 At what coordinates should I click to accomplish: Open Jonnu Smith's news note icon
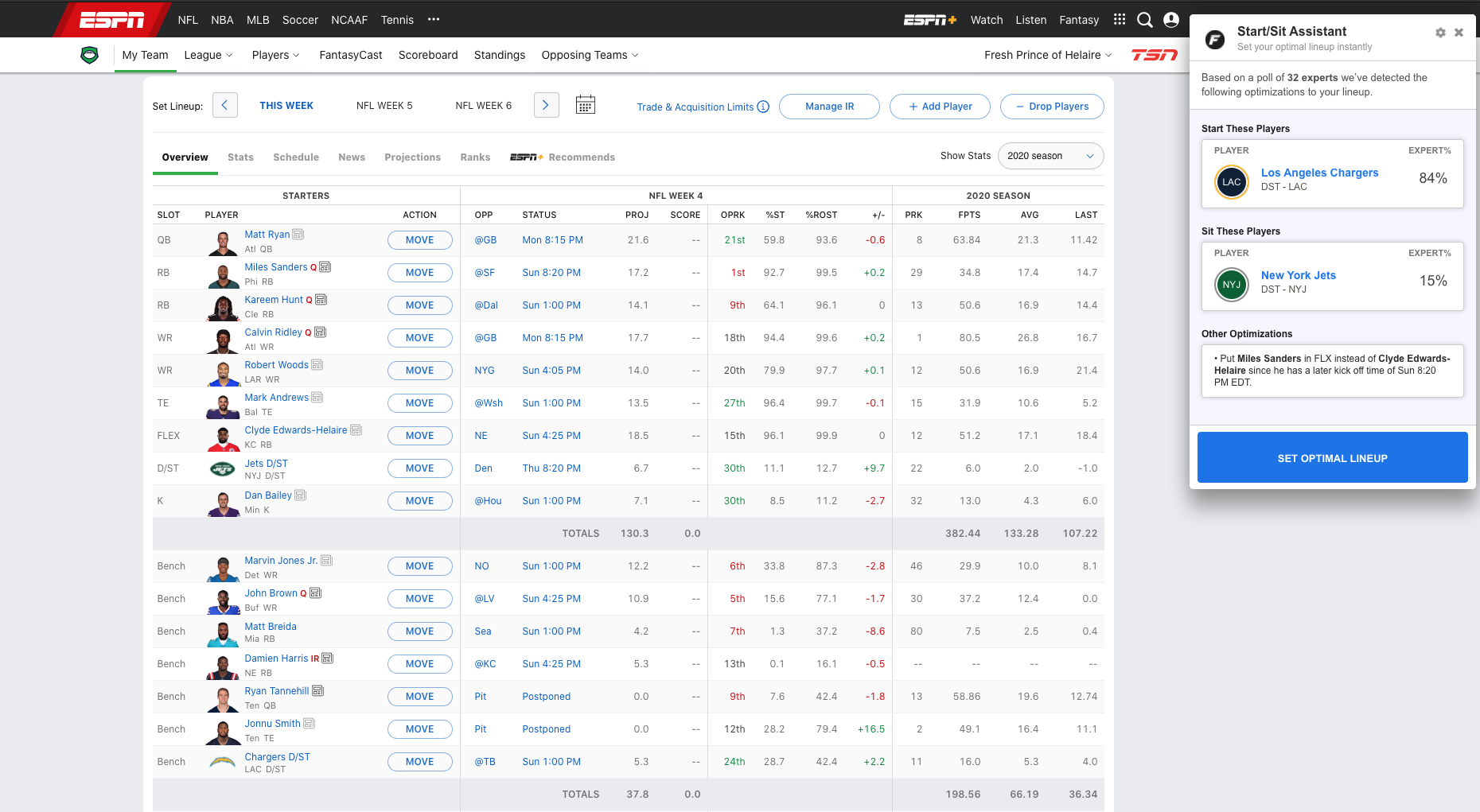tap(309, 724)
